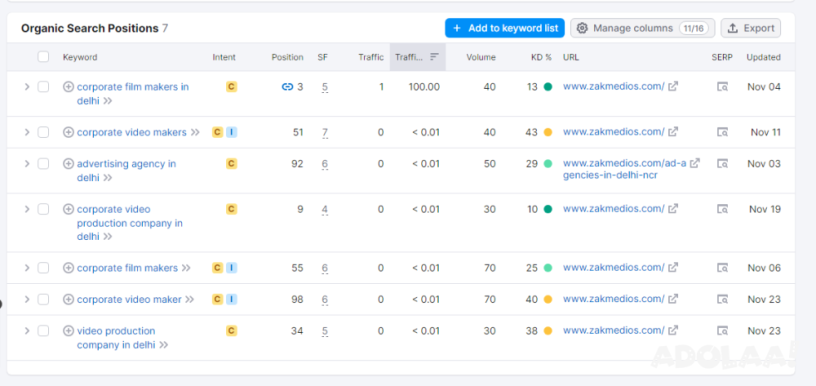Open external link icon in 'corporate film makers' Nov 06 row
The width and height of the screenshot is (816, 386).
pos(673,267)
